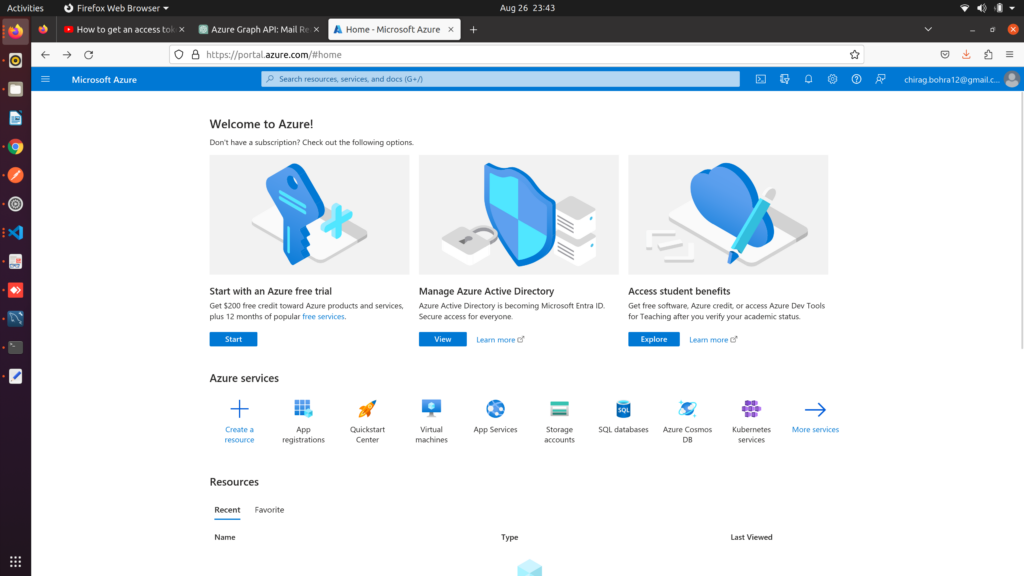
Task: Open the system status menu arrow
Action: pyautogui.click(x=1012, y=8)
